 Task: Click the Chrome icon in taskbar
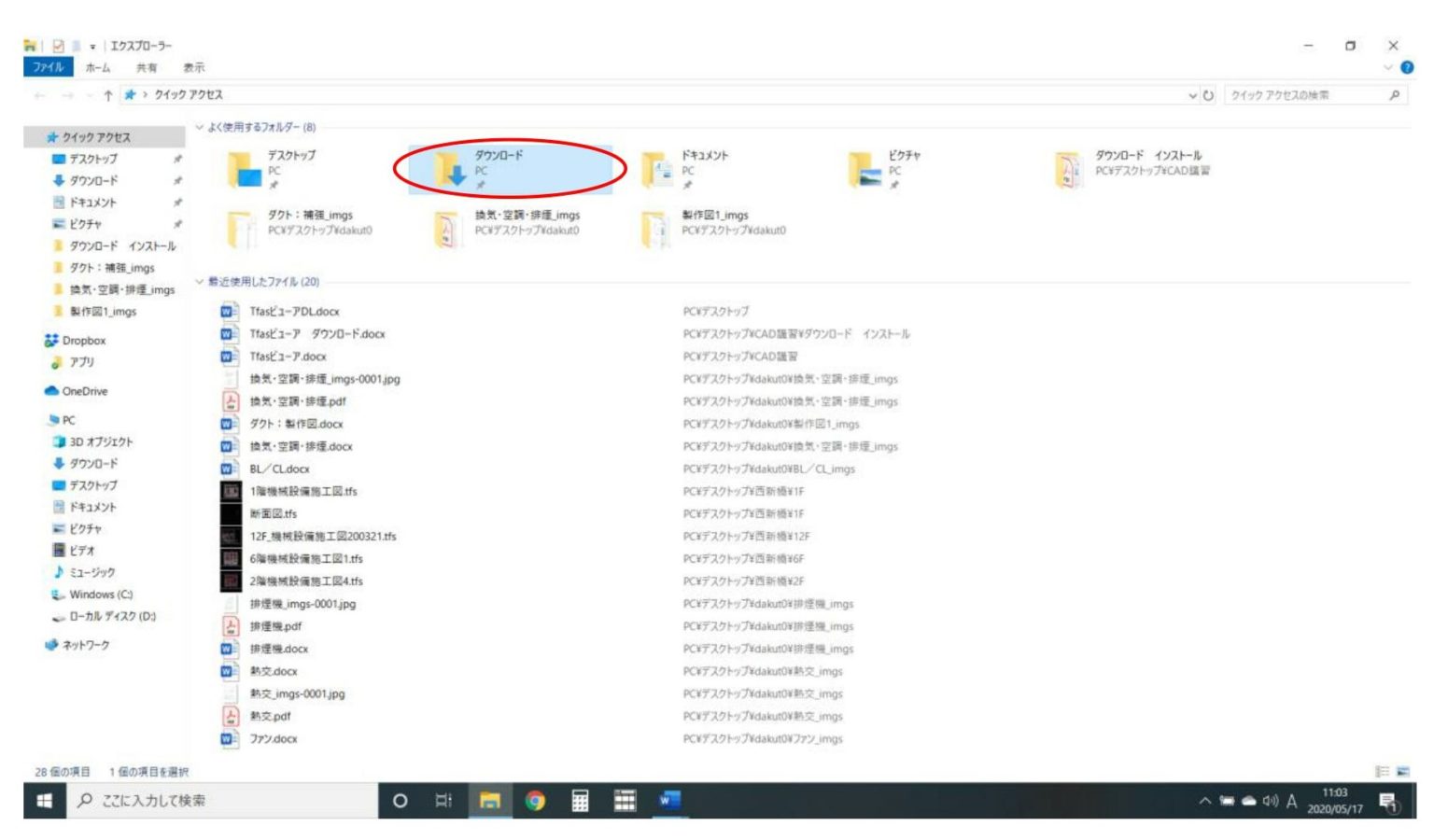click(x=535, y=801)
